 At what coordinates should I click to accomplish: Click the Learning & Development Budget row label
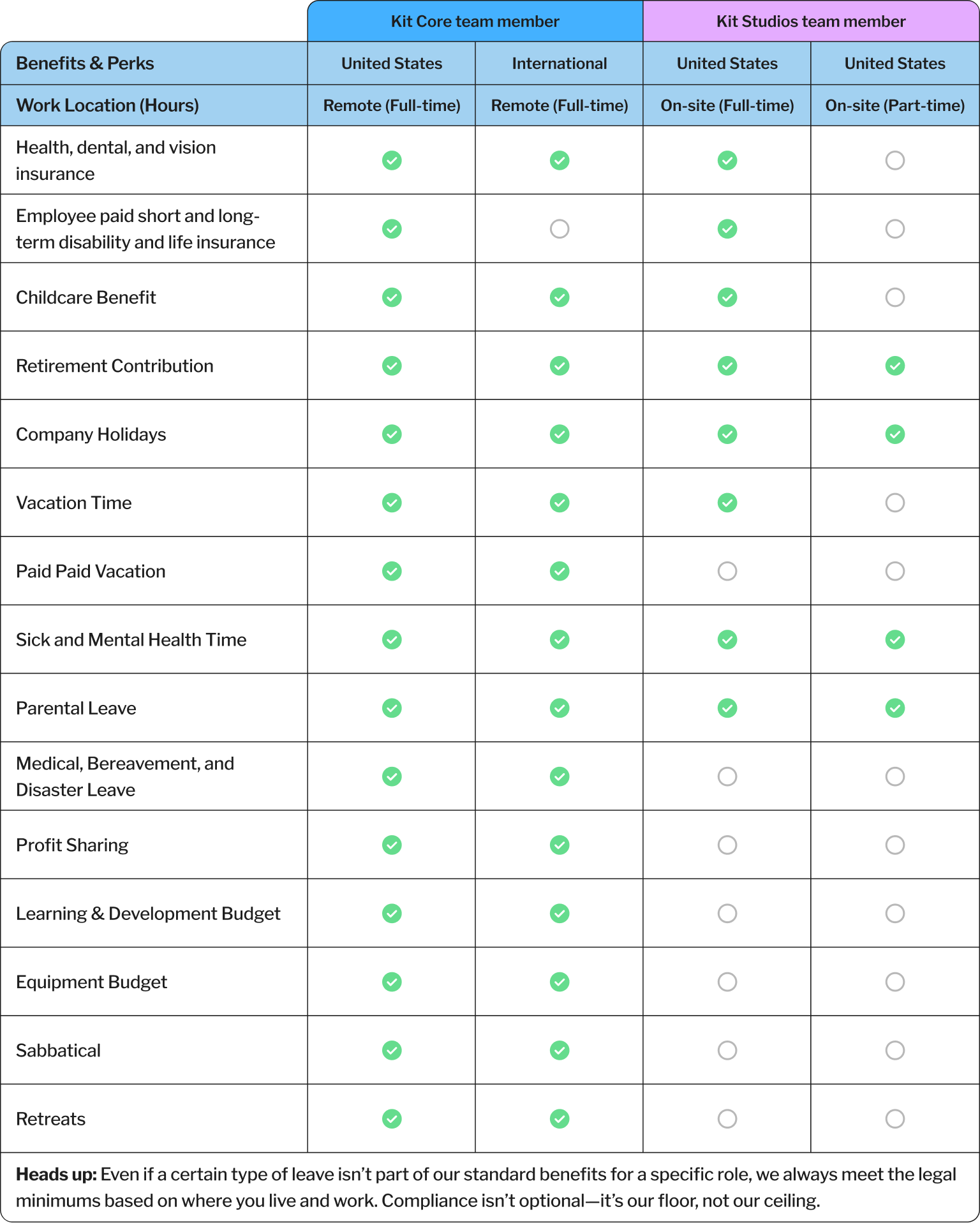click(148, 914)
